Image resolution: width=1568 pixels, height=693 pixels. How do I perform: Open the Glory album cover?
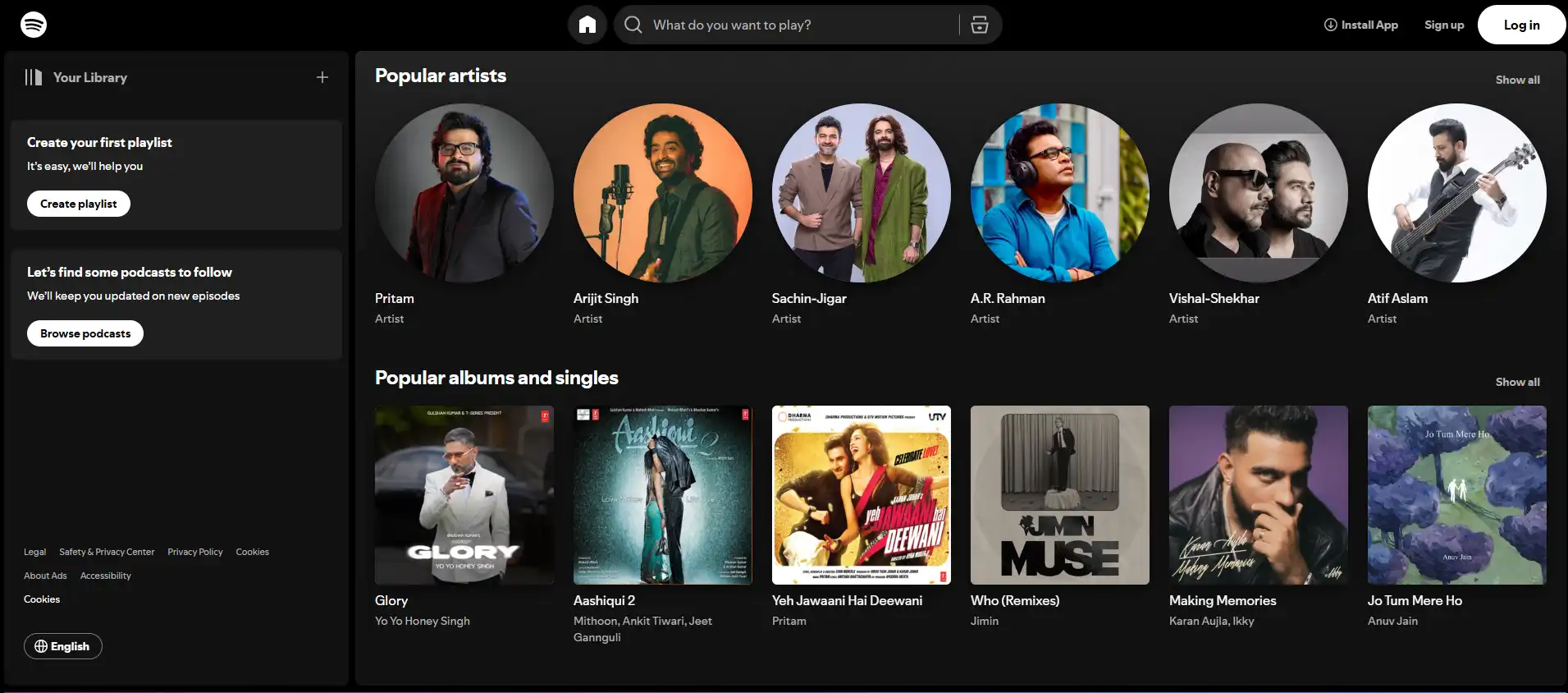[x=464, y=495]
